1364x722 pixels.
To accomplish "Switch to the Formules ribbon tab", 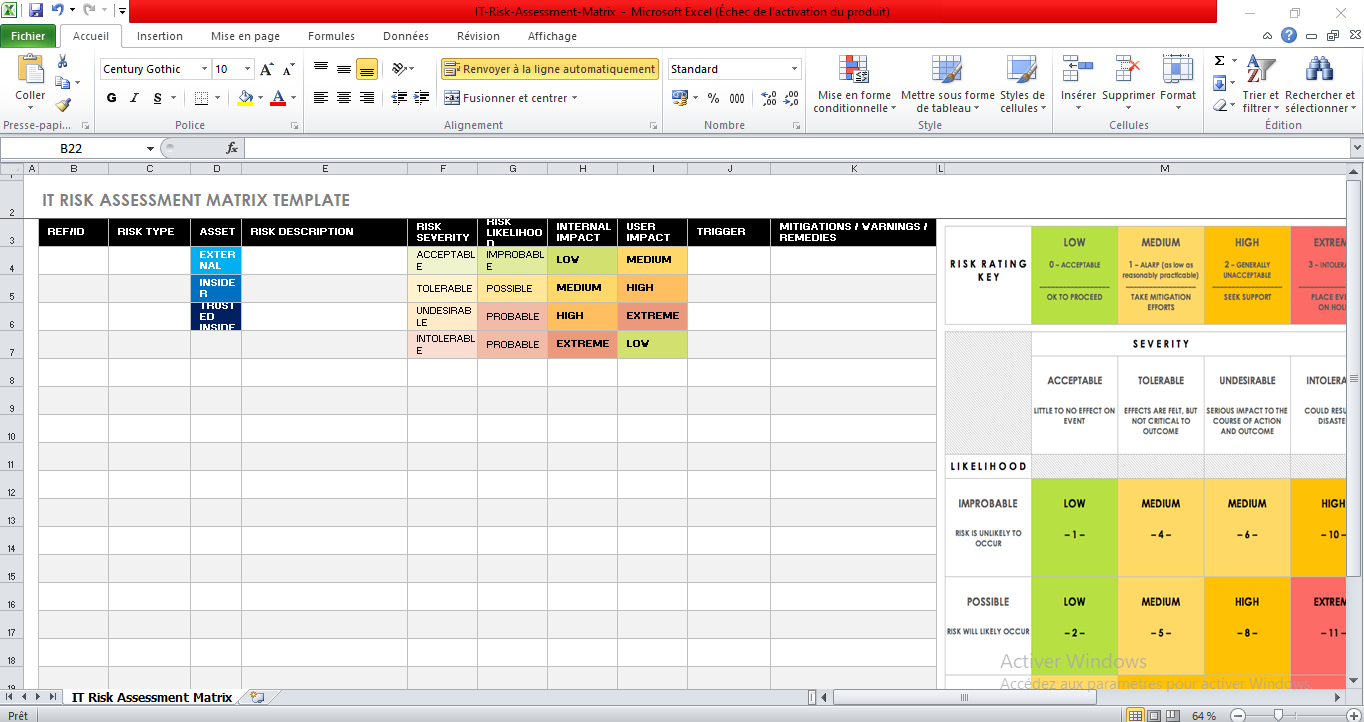I will (x=331, y=35).
